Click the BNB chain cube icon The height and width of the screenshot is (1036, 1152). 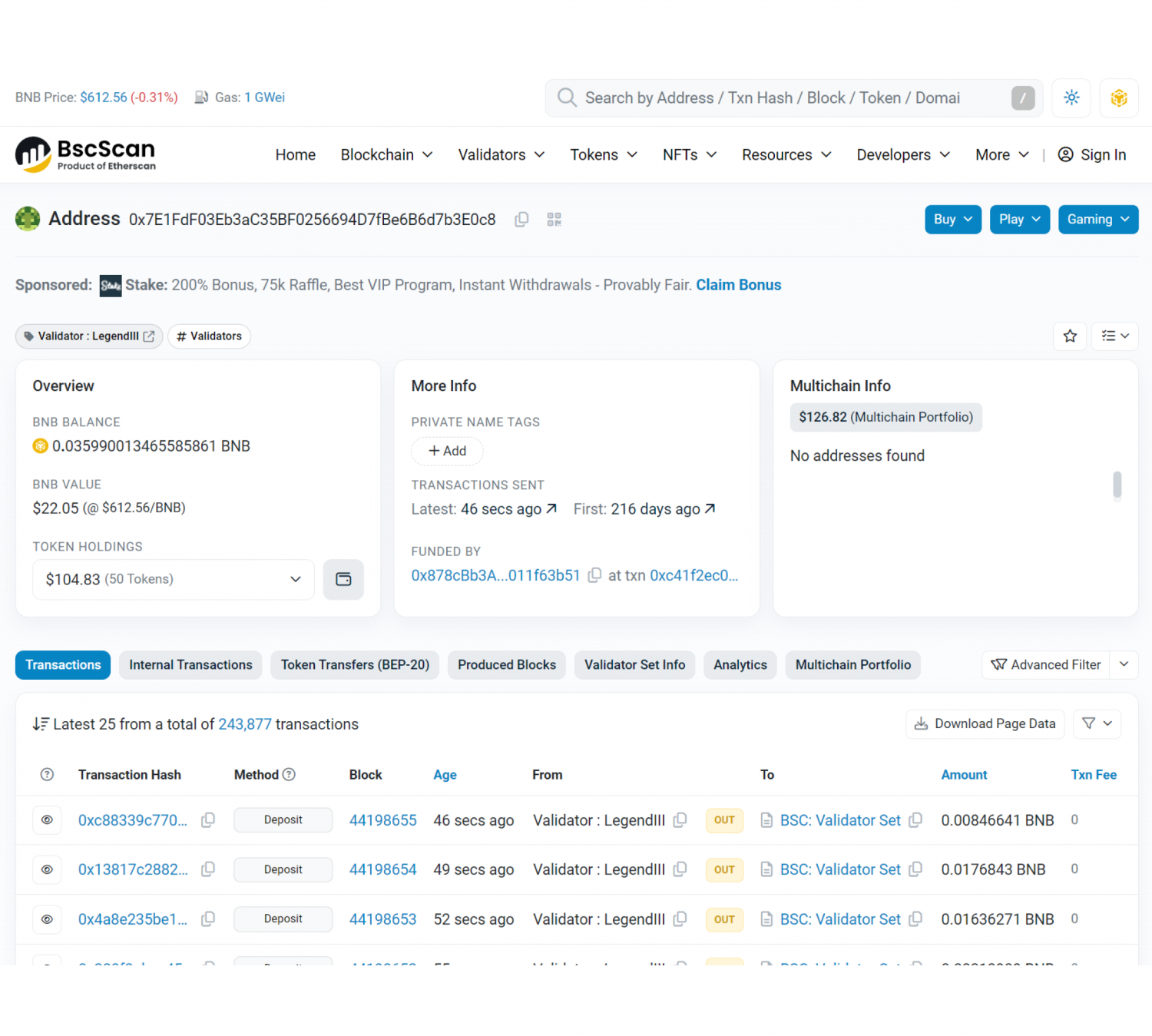click(x=1119, y=98)
